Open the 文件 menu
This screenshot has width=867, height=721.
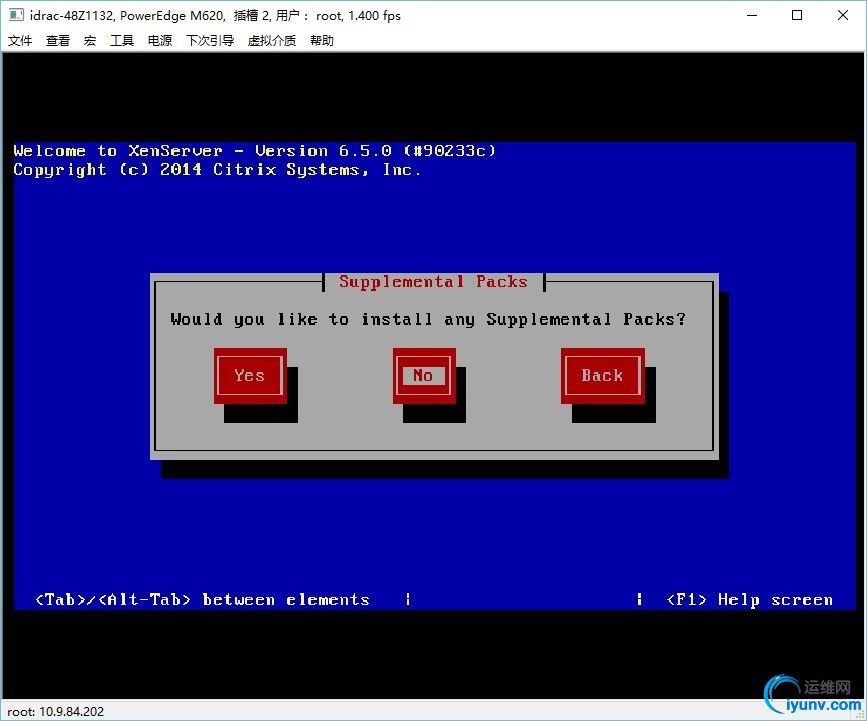tap(20, 40)
